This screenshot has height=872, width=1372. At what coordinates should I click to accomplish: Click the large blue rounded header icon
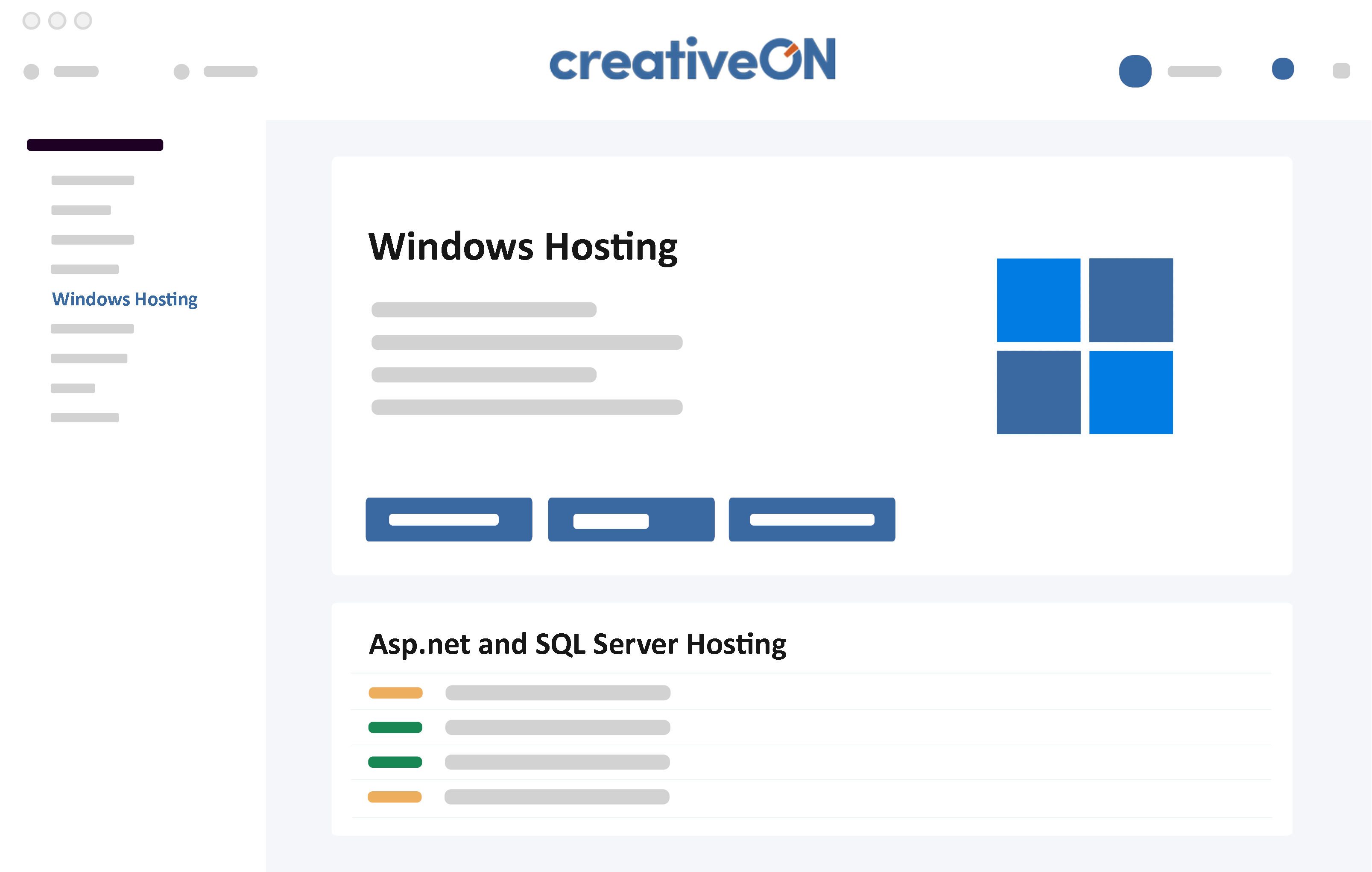[x=1135, y=71]
